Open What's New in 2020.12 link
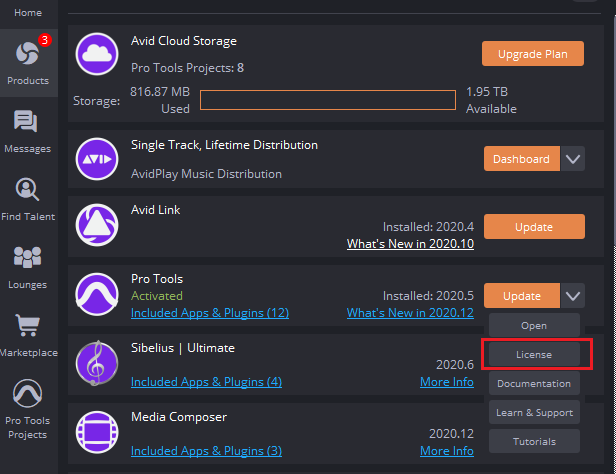The height and width of the screenshot is (474, 616). [410, 313]
